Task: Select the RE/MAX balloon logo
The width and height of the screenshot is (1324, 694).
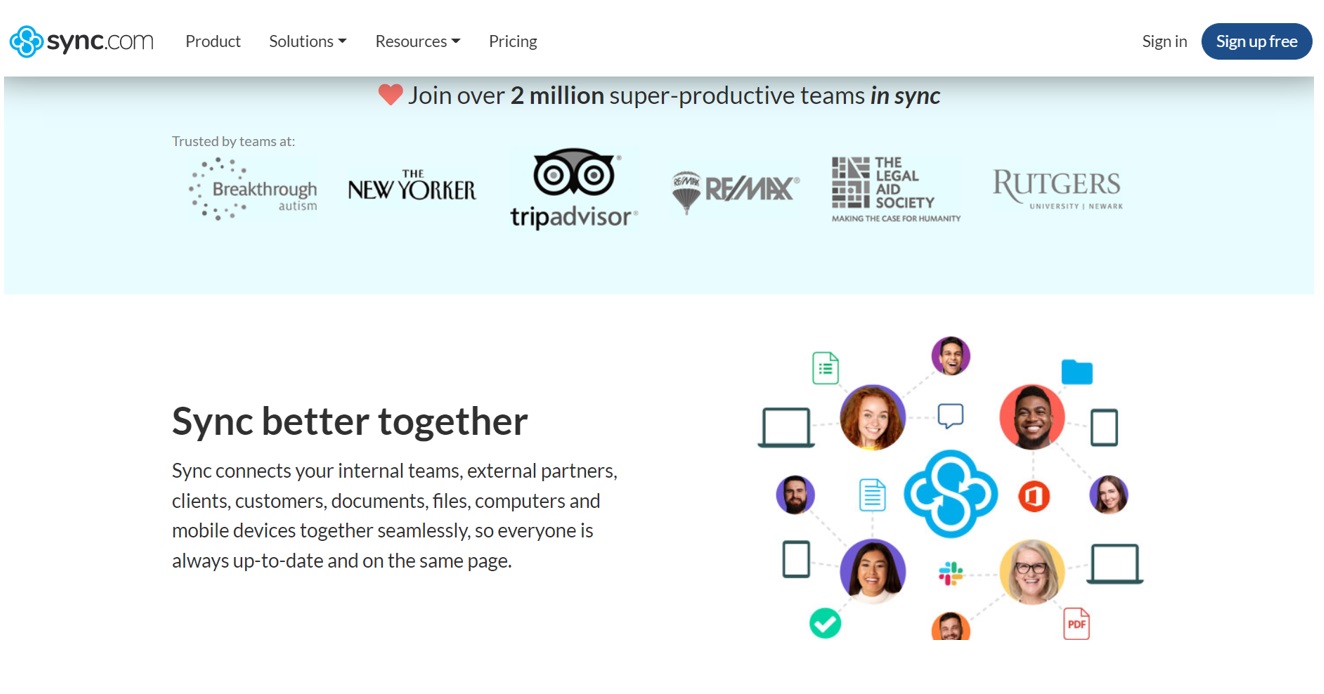Action: [735, 190]
